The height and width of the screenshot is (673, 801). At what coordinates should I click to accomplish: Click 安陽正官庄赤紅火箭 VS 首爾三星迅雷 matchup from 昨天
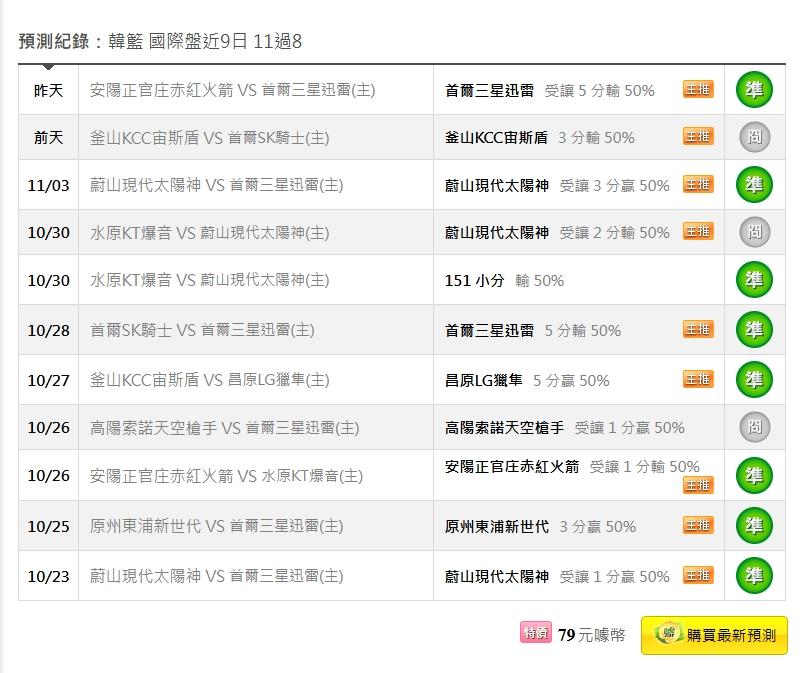point(232,90)
